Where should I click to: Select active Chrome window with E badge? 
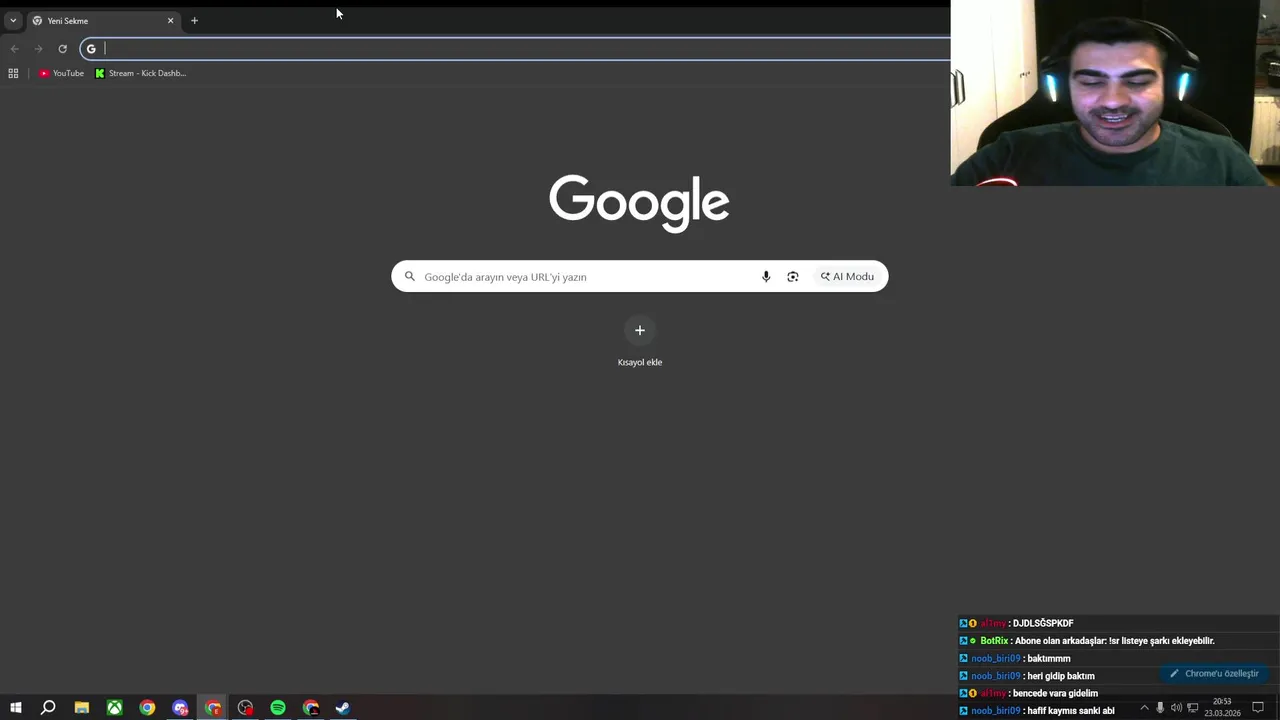[213, 708]
